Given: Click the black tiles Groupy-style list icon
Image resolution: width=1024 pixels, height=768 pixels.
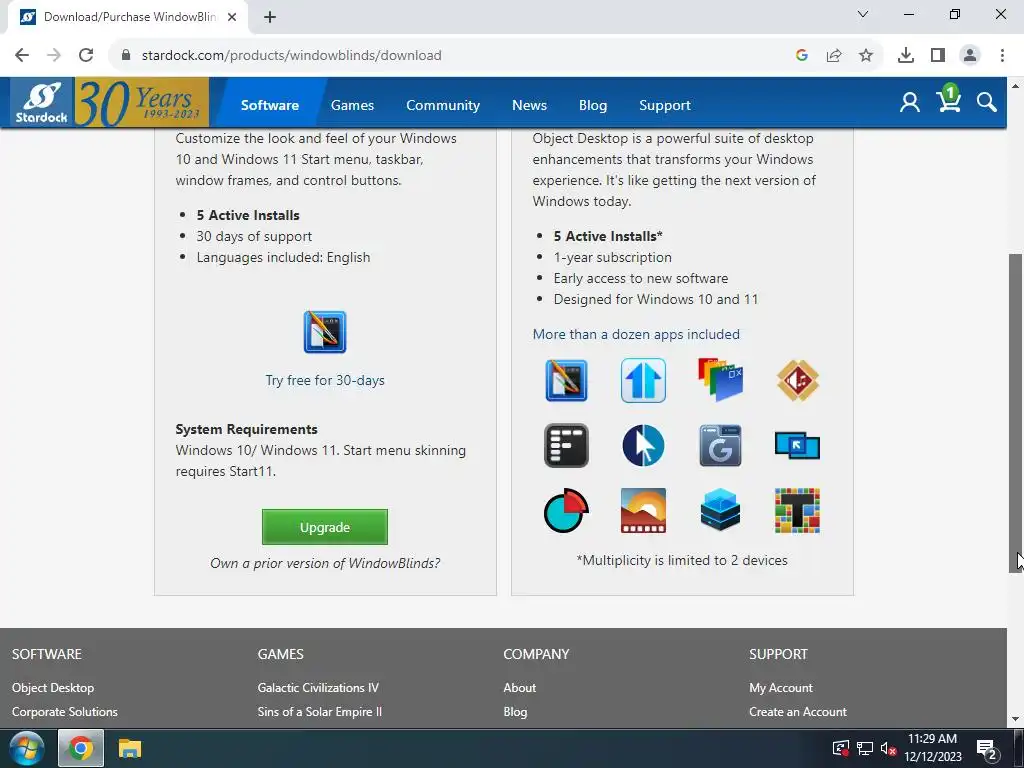Looking at the screenshot, I should (566, 445).
